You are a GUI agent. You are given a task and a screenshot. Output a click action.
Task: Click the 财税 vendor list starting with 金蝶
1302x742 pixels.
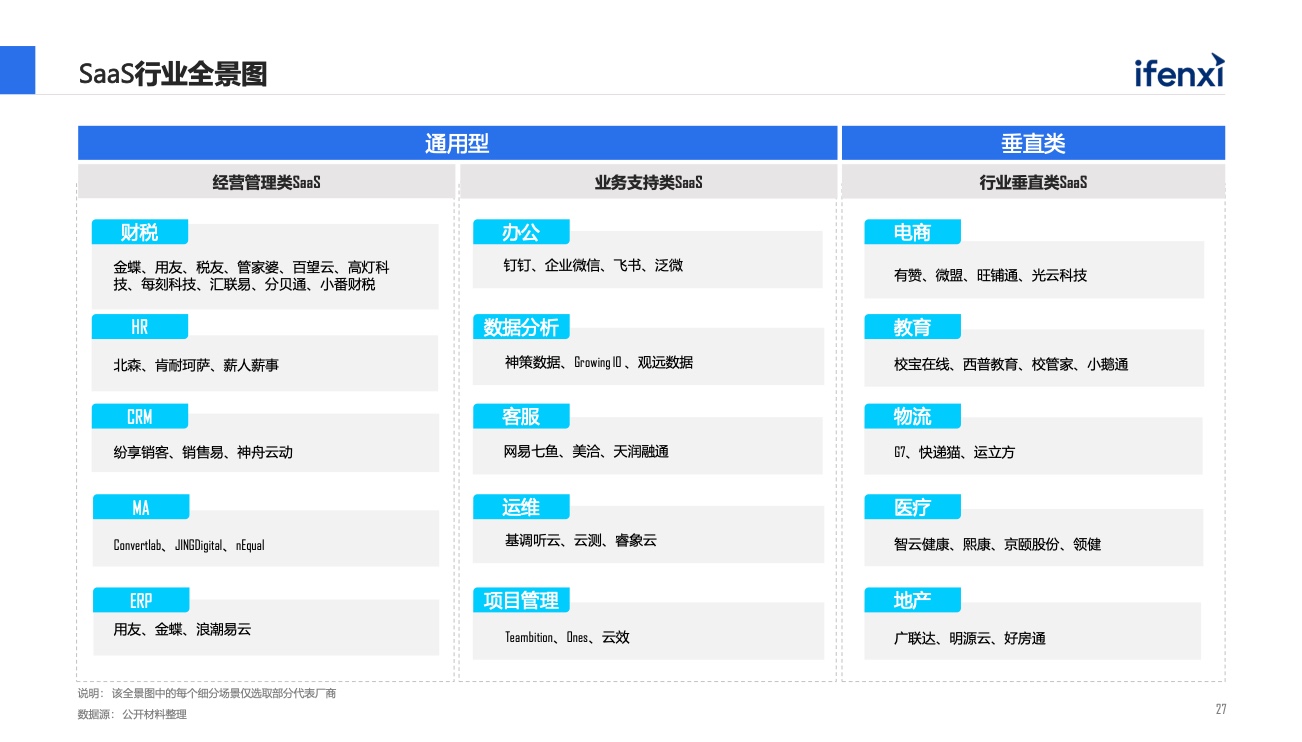[x=251, y=276]
